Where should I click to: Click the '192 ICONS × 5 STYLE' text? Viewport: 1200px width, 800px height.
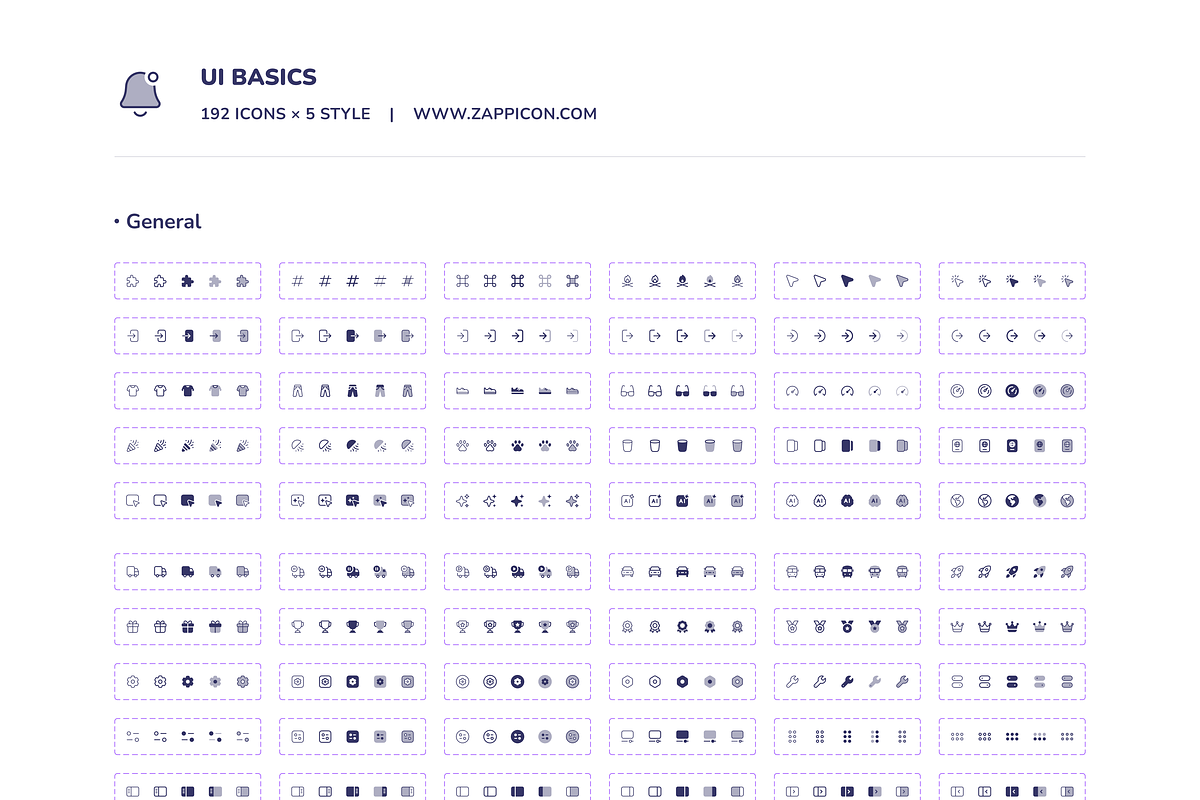(x=286, y=114)
